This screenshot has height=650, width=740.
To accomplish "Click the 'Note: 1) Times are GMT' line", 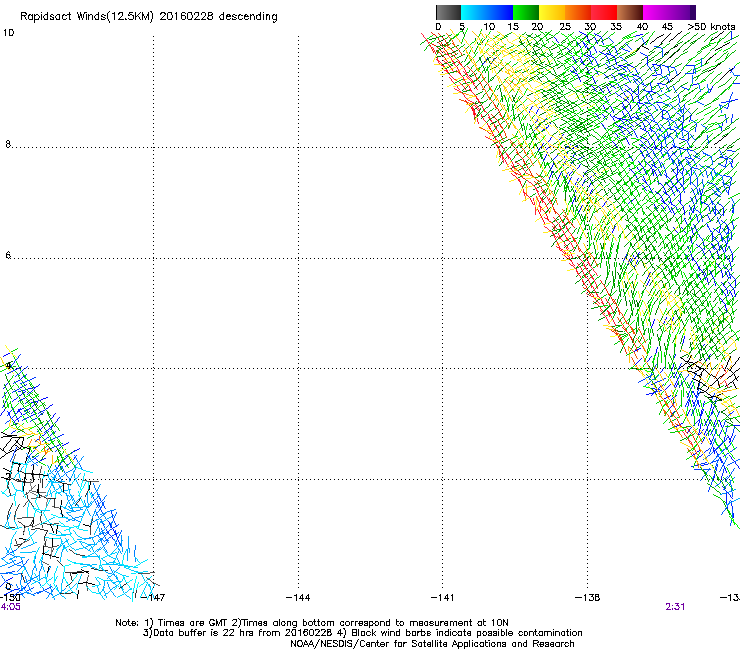I will click(312, 623).
